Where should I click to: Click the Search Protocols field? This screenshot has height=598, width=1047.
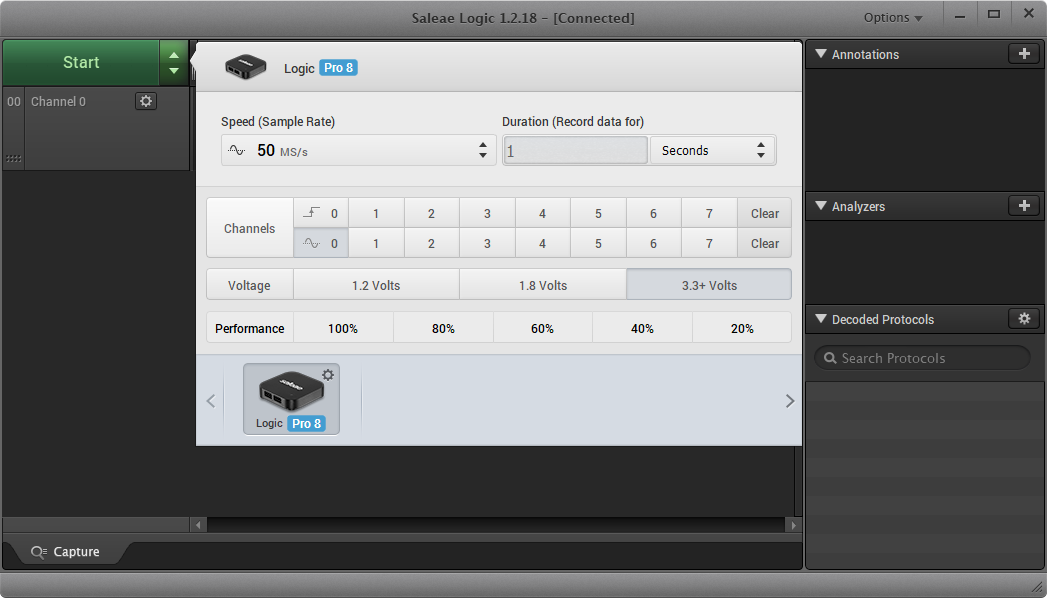(921, 358)
